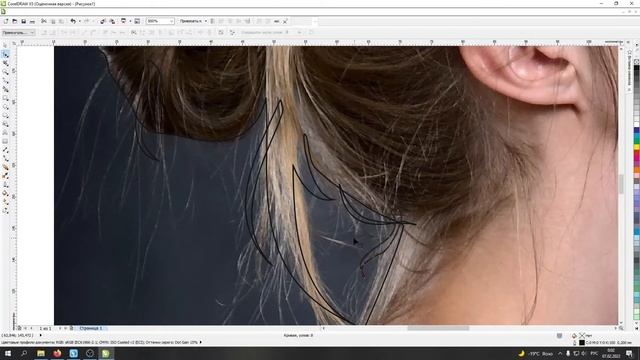Expand the color profile info arrow
This screenshot has width=640, height=360.
tap(200, 342)
